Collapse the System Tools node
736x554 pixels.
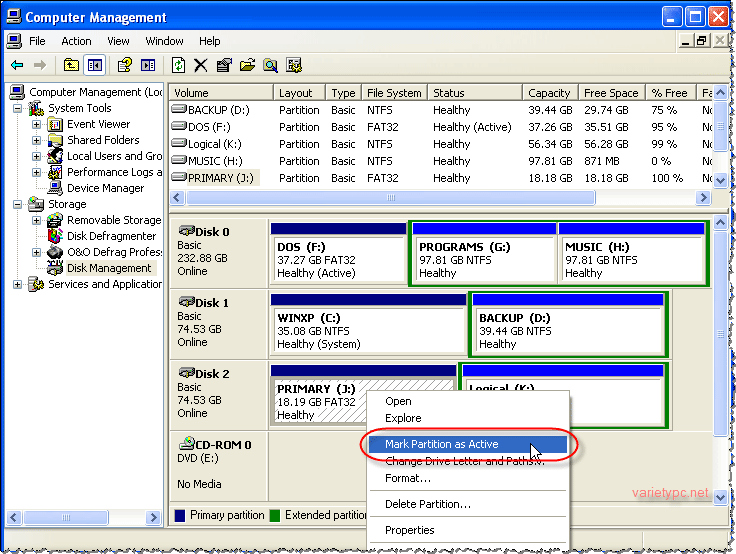point(17,109)
